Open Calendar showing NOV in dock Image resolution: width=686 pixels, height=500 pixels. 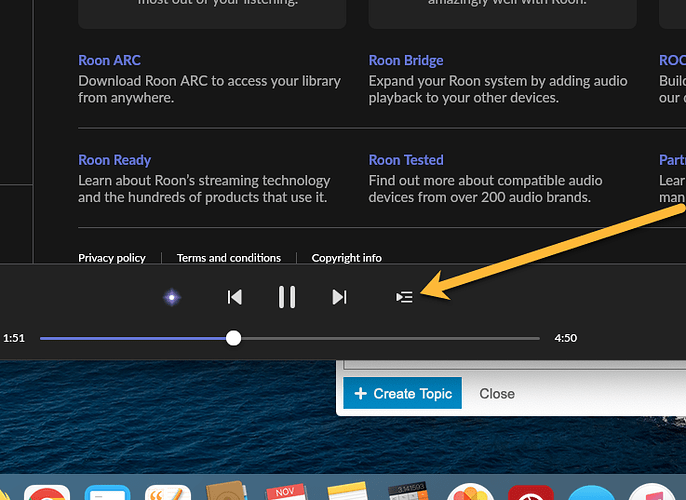286,491
